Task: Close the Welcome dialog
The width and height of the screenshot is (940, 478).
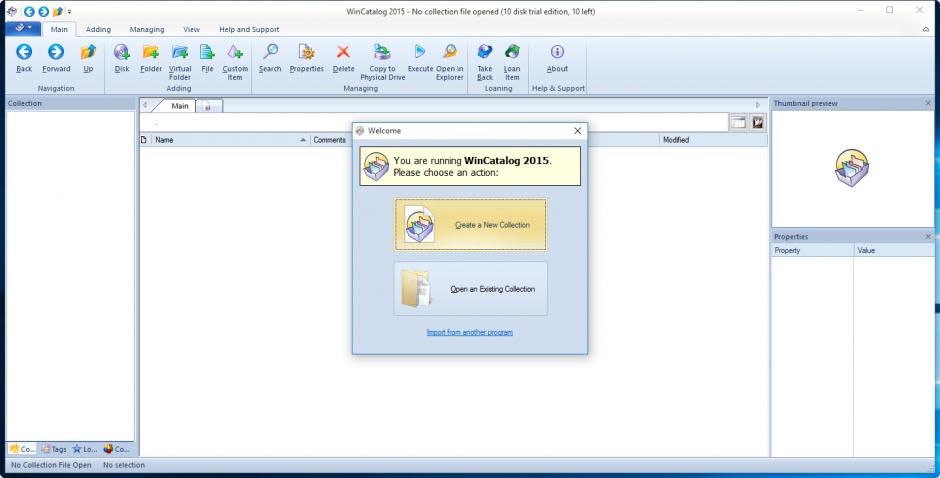Action: pyautogui.click(x=577, y=131)
